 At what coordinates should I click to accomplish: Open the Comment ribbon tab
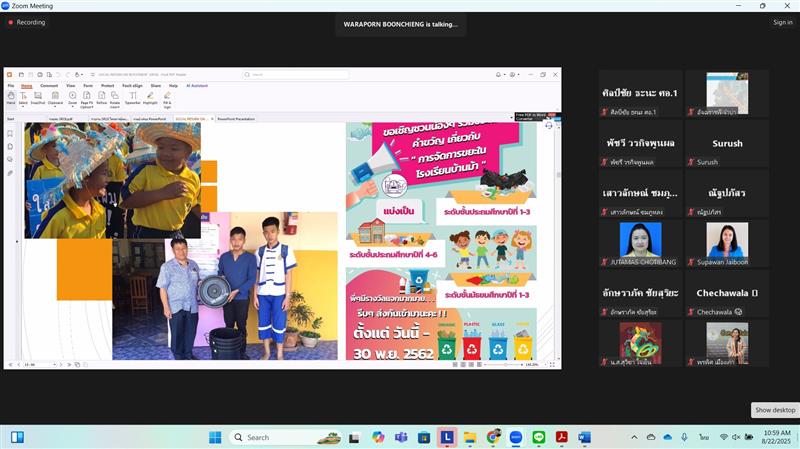[49, 86]
